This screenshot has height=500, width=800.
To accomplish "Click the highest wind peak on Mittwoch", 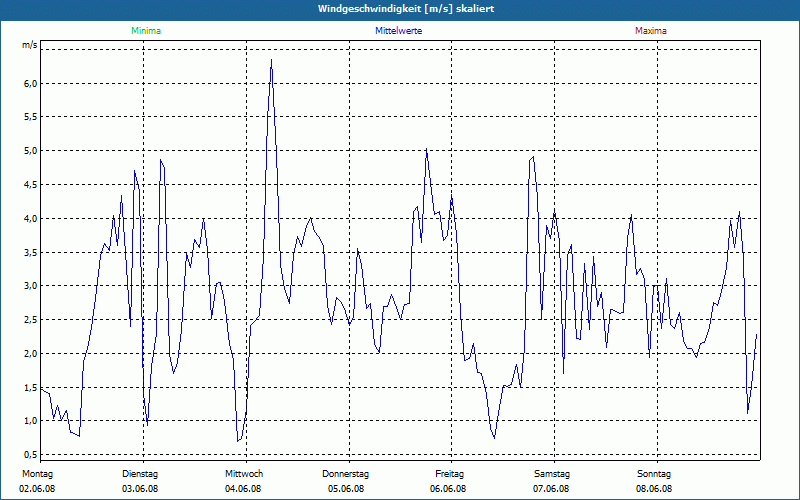I will click(x=271, y=60).
